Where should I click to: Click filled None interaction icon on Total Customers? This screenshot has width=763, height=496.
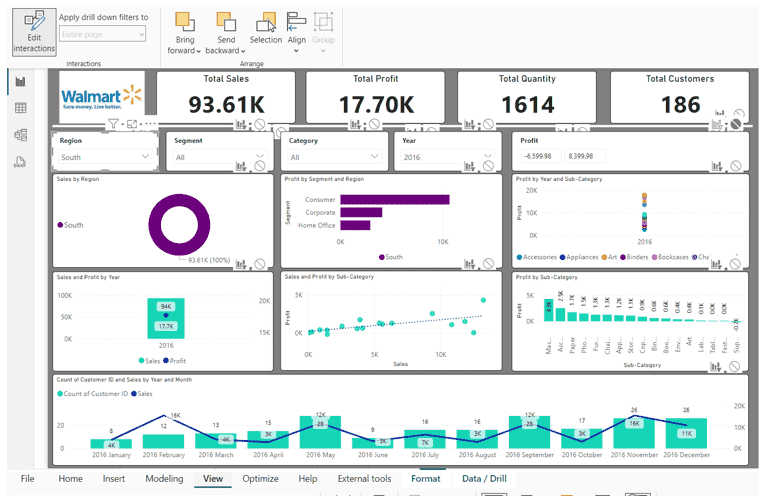736,125
